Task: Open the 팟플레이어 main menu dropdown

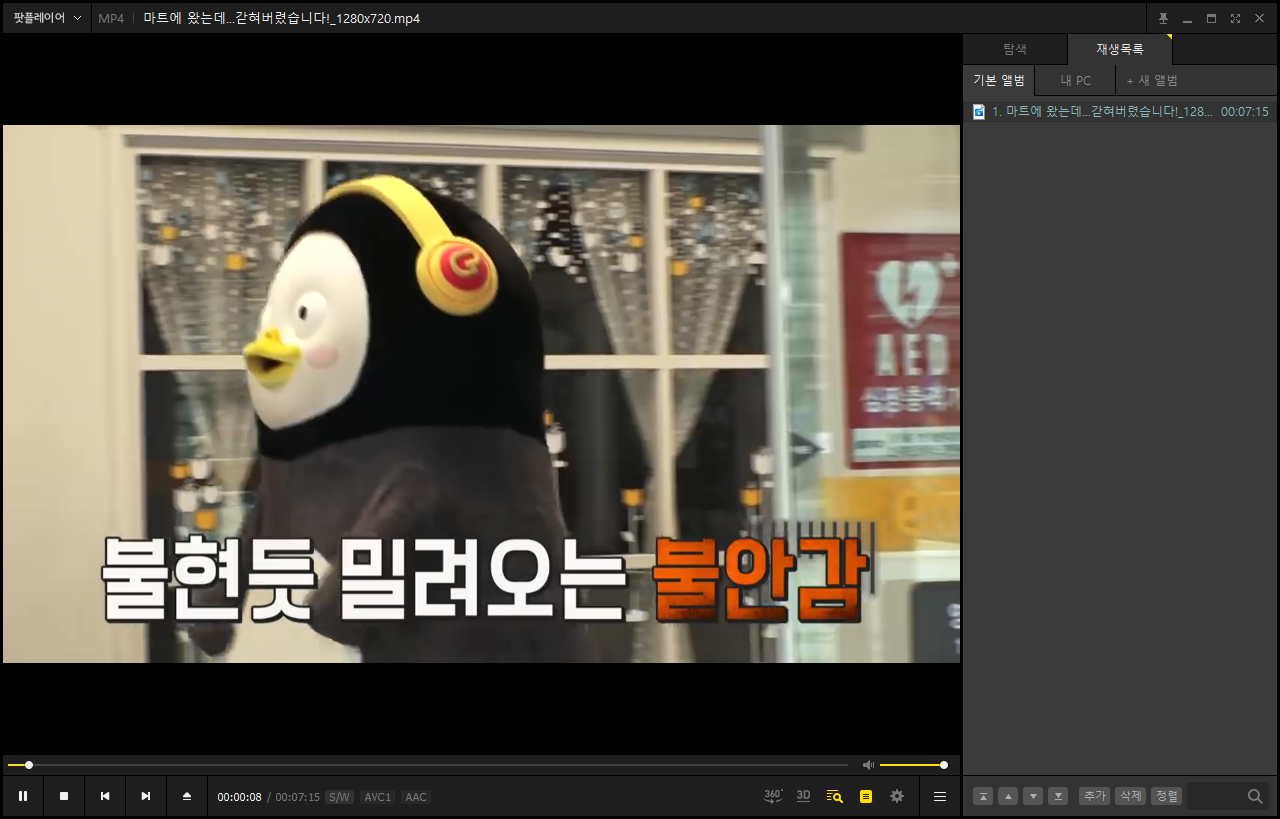Action: click(47, 18)
